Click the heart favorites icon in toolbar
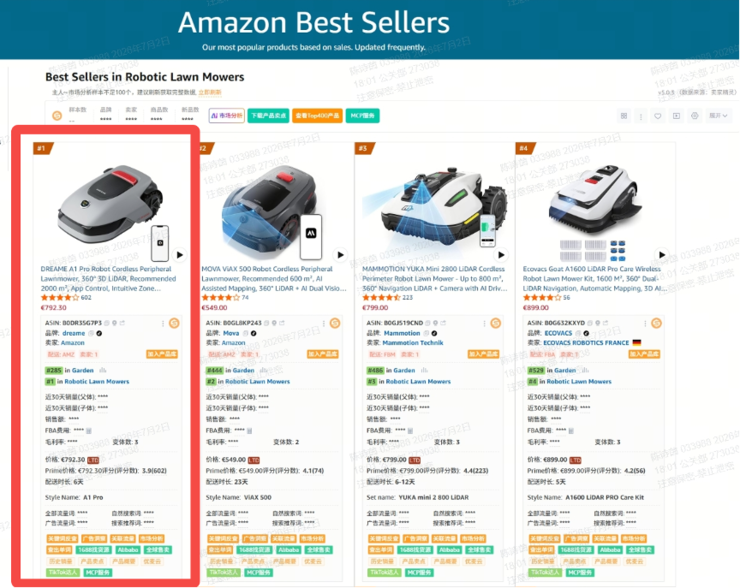Image resolution: width=740 pixels, height=588 pixels. click(x=657, y=116)
